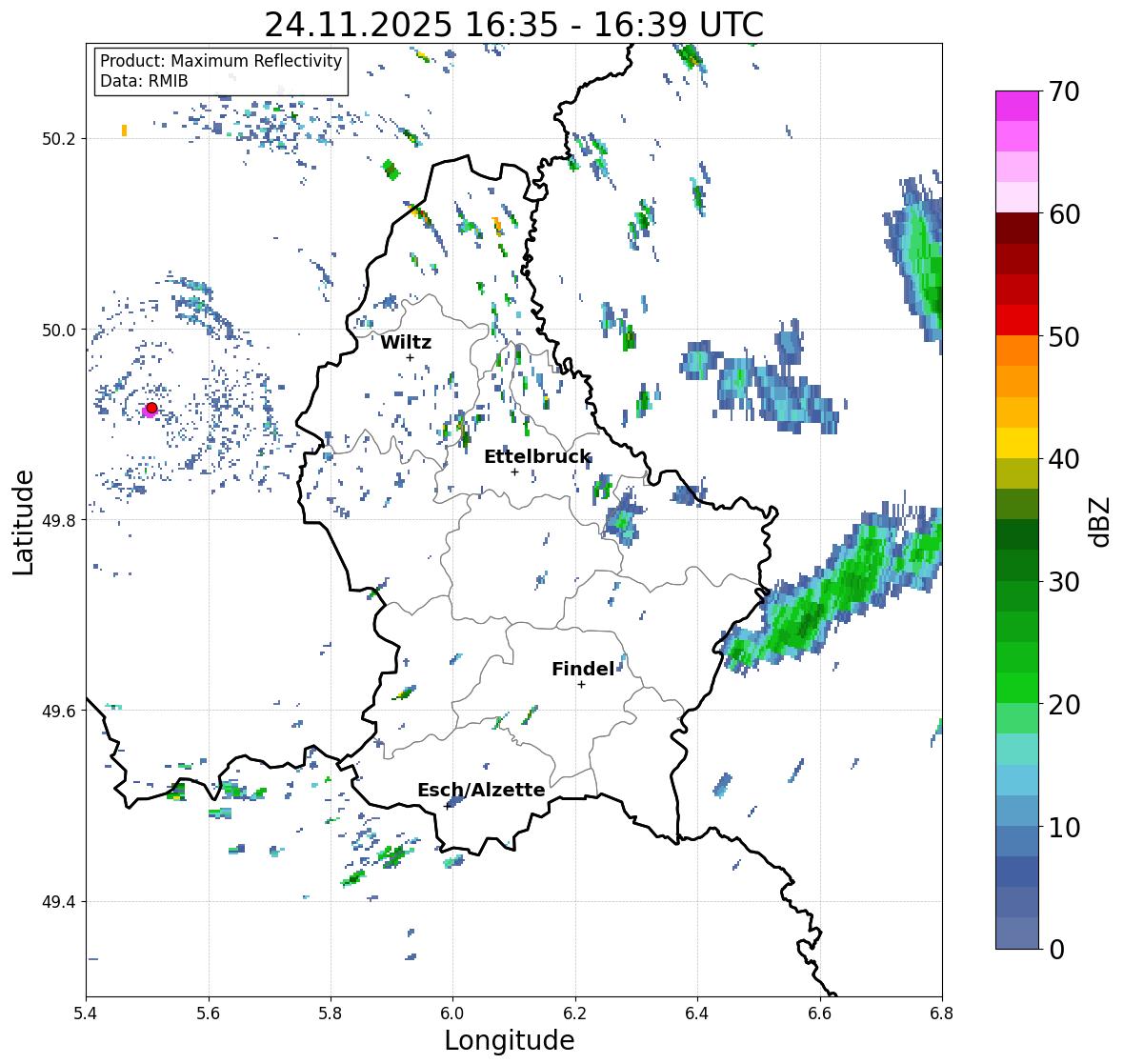
Task: Click the latitude tick label 49.4
Action: point(59,902)
